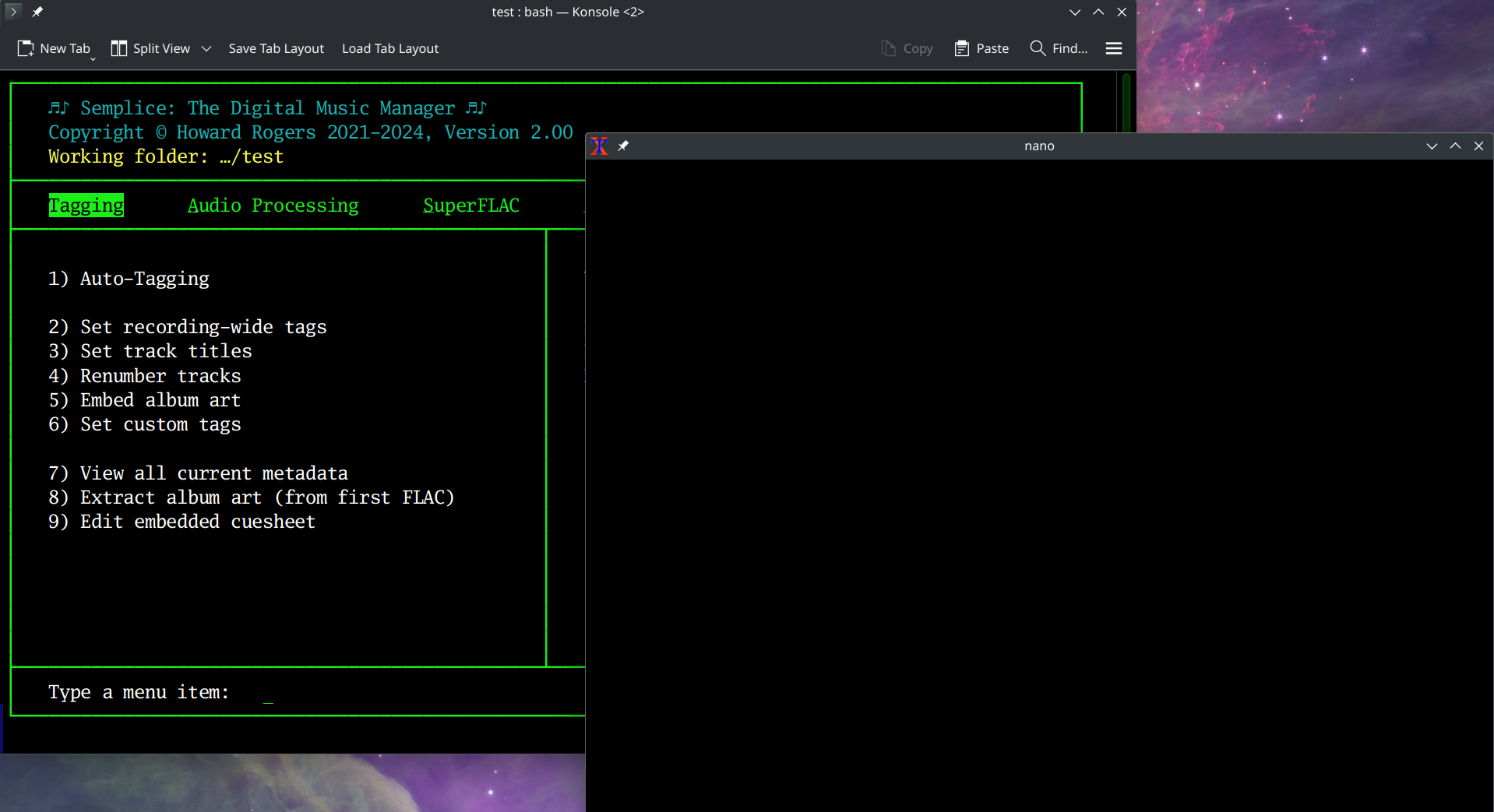
Task: Click the xterm icon on the nano window
Action: 600,146
